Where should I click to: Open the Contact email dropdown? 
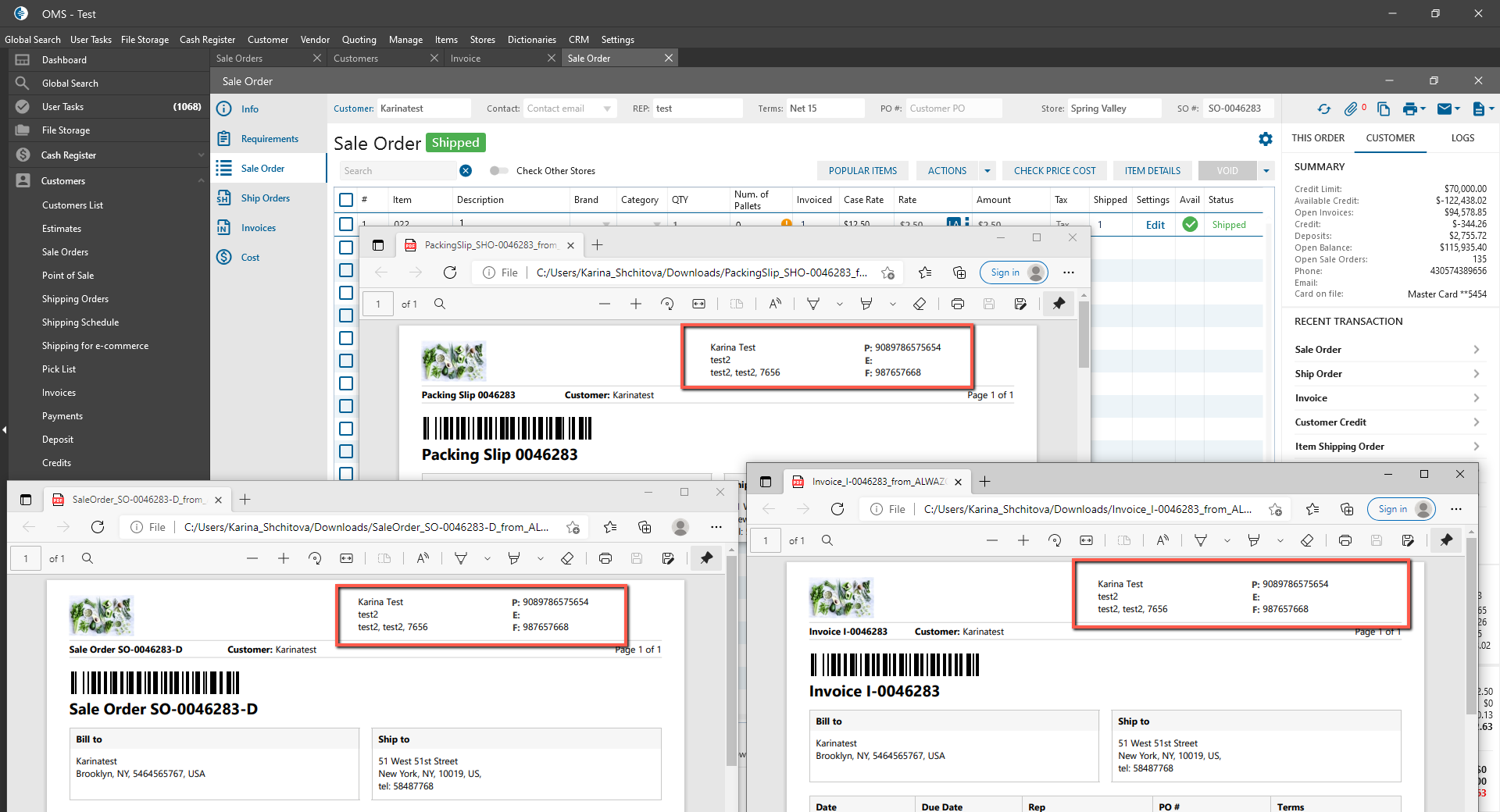coord(607,109)
